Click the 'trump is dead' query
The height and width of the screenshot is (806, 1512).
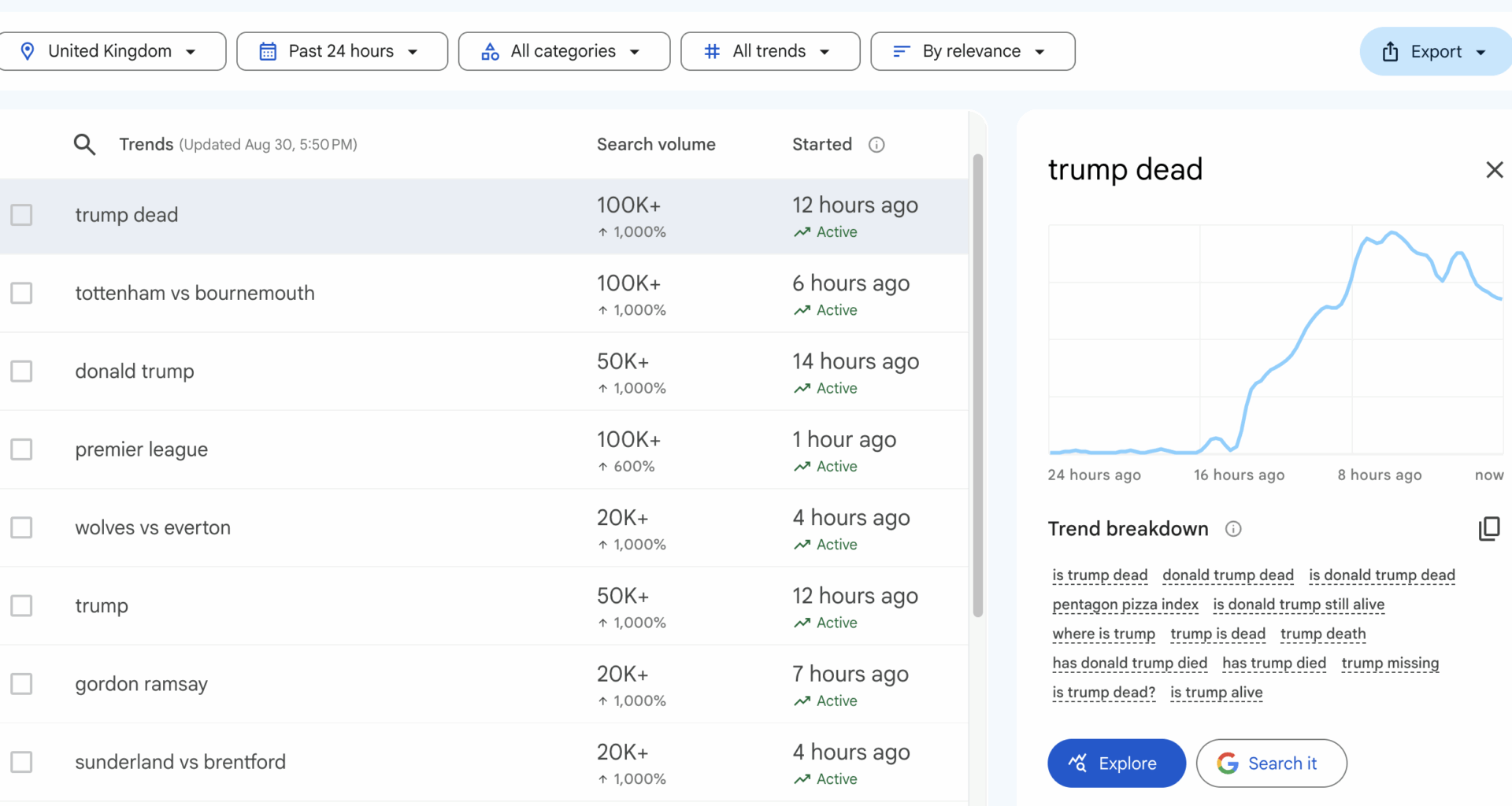tap(1217, 634)
